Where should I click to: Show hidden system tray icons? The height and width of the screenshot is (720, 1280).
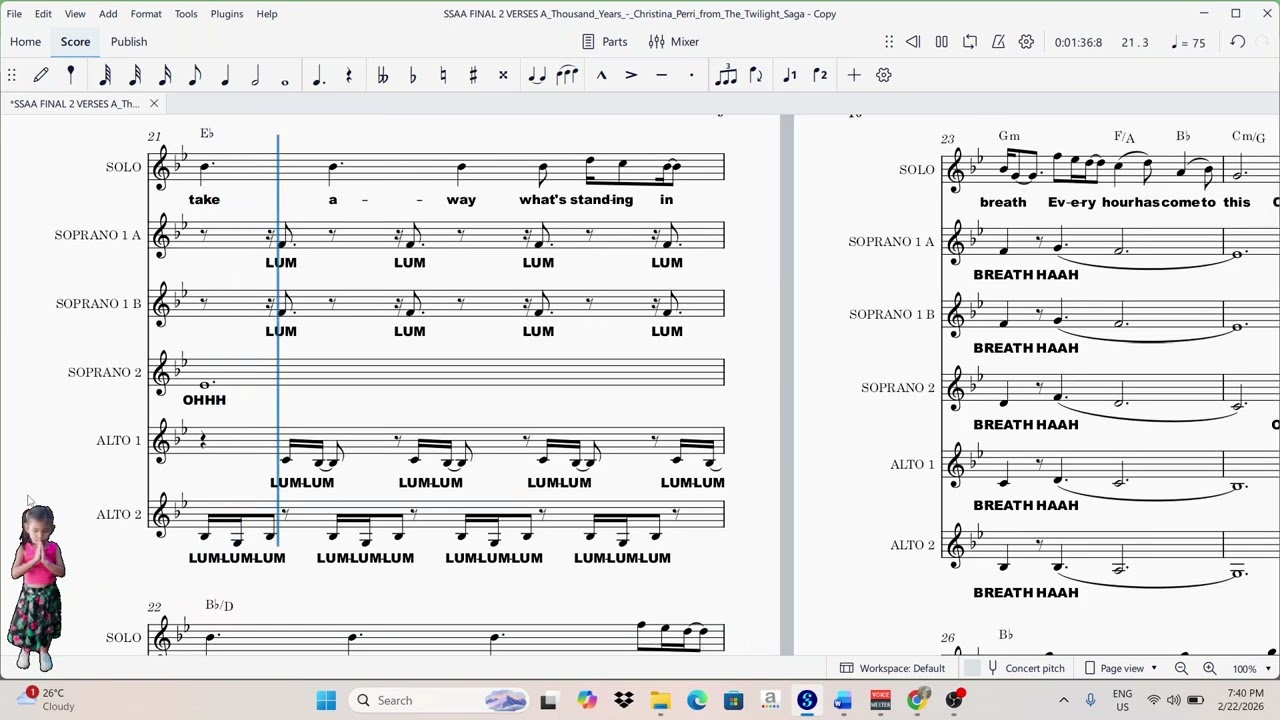point(1063,700)
